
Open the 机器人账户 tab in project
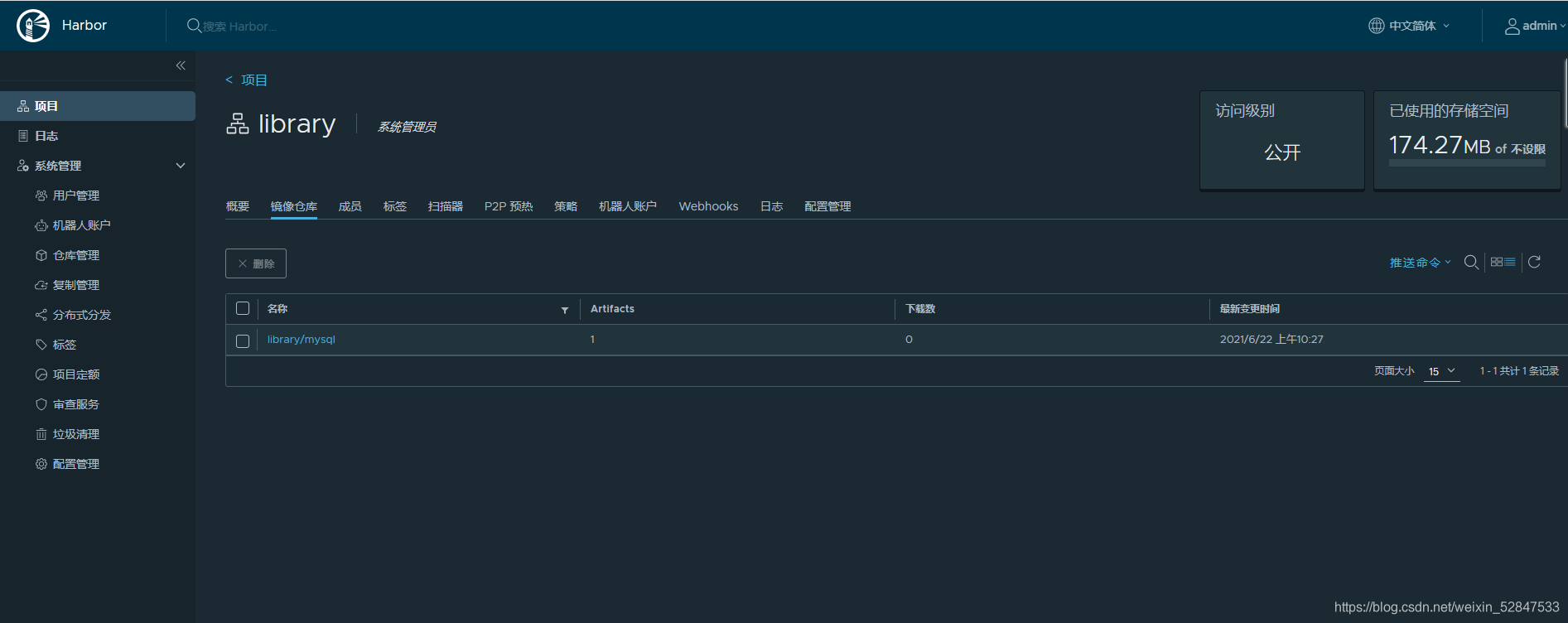pos(628,206)
